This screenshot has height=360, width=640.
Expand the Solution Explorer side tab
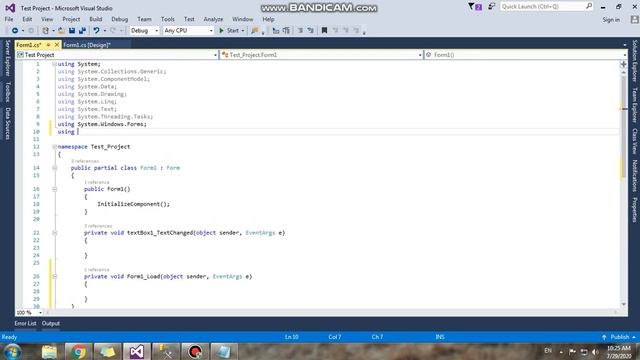tap(634, 61)
